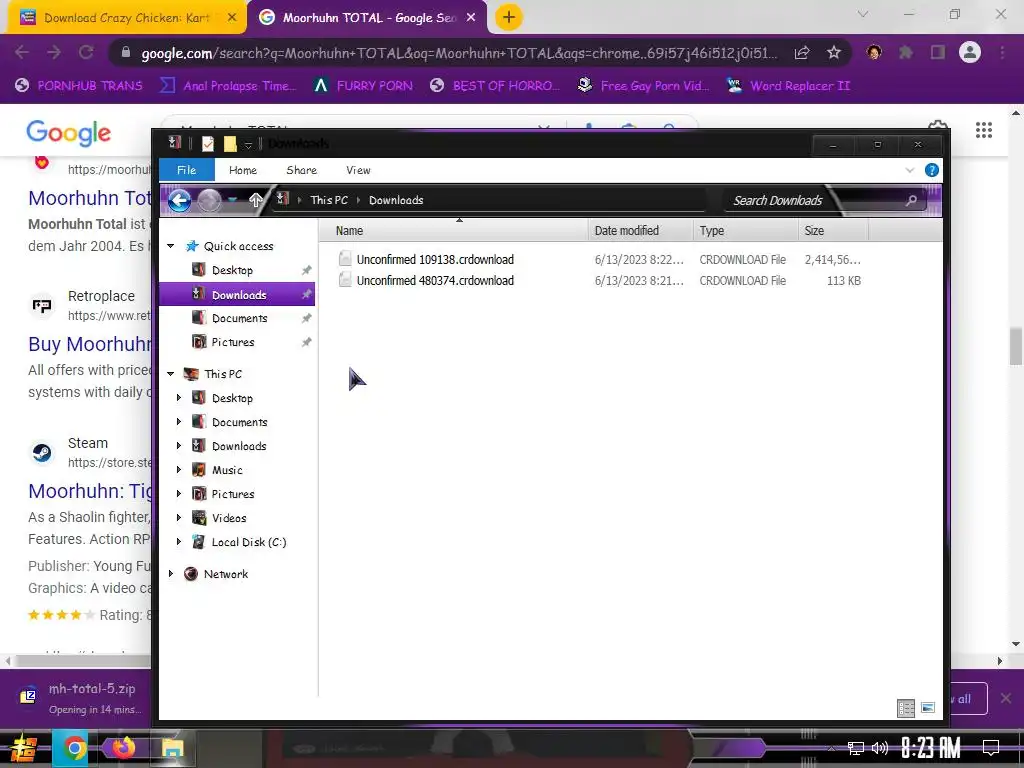Close the Moorhuhn TOTAL Google Search tab
This screenshot has height=768, width=1024.
click(x=471, y=18)
